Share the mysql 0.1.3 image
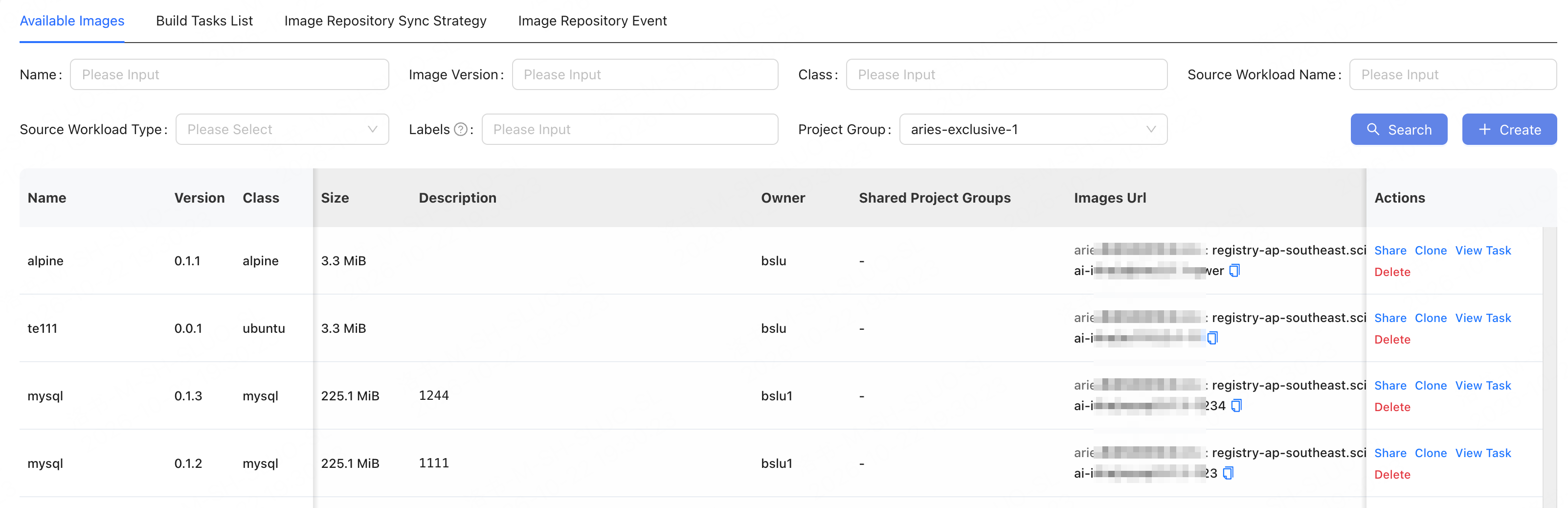The height and width of the screenshot is (508, 1568). coord(1390,386)
